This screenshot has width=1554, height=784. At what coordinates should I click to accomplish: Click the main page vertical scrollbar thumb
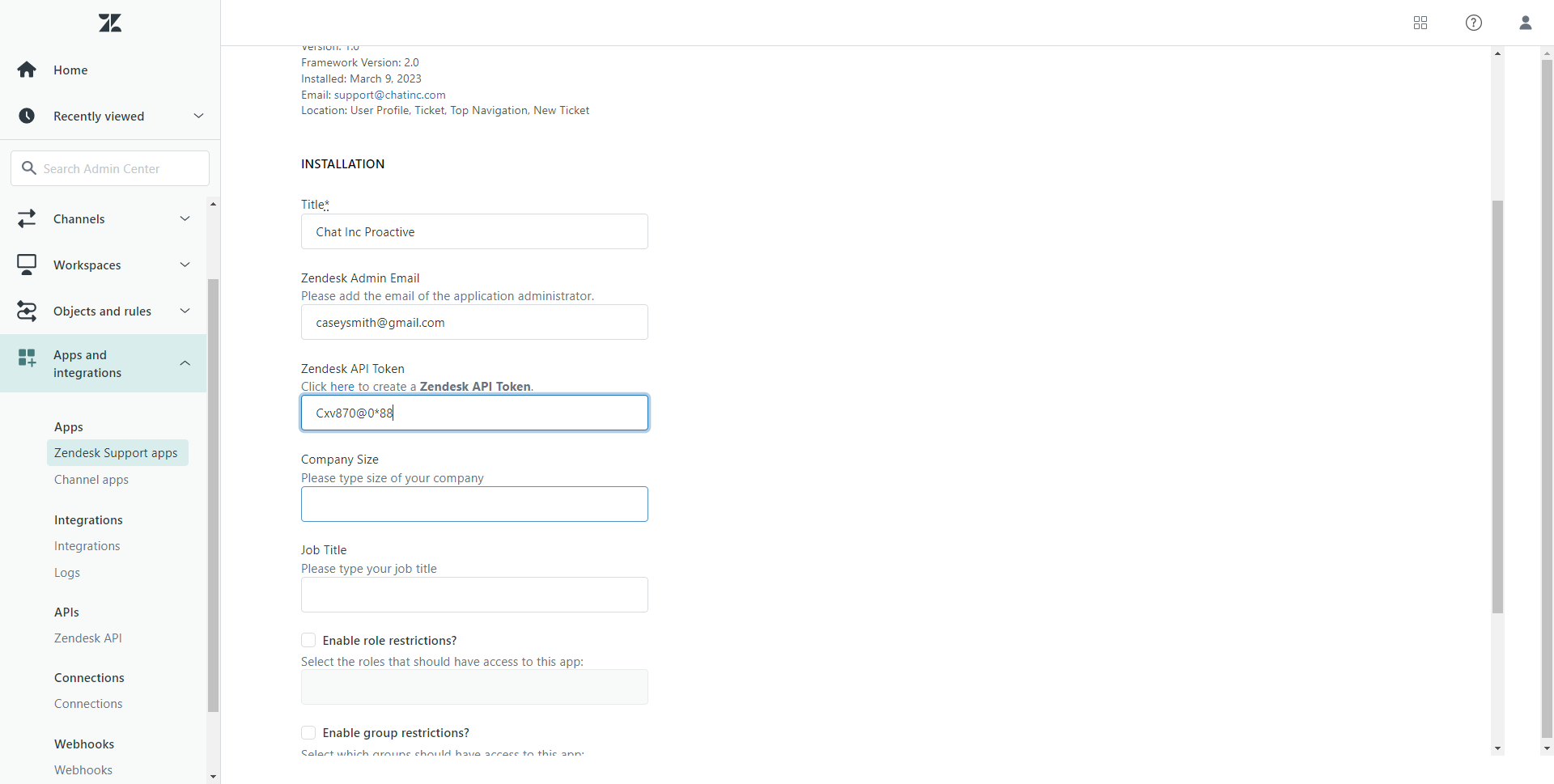click(1497, 405)
